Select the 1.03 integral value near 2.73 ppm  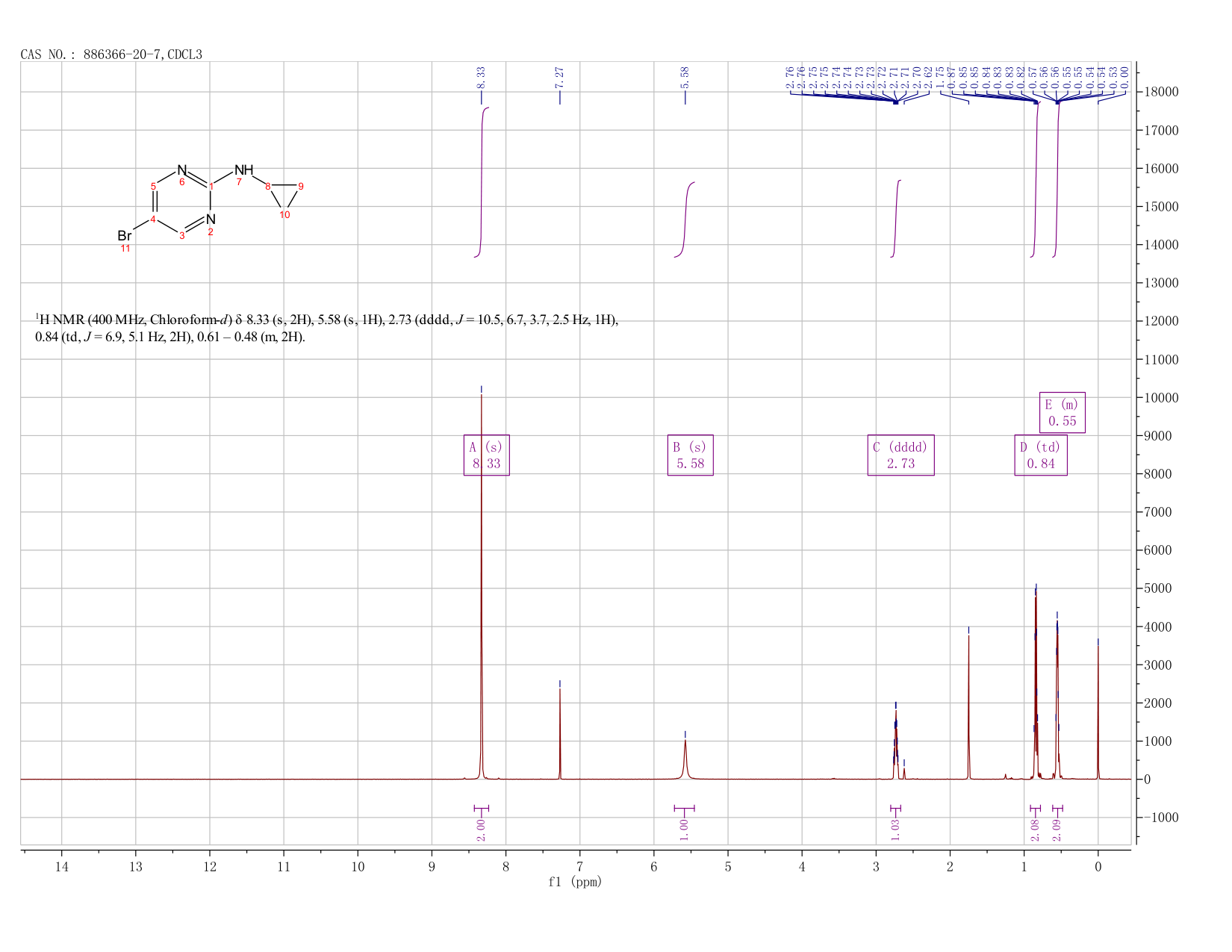coord(895,830)
